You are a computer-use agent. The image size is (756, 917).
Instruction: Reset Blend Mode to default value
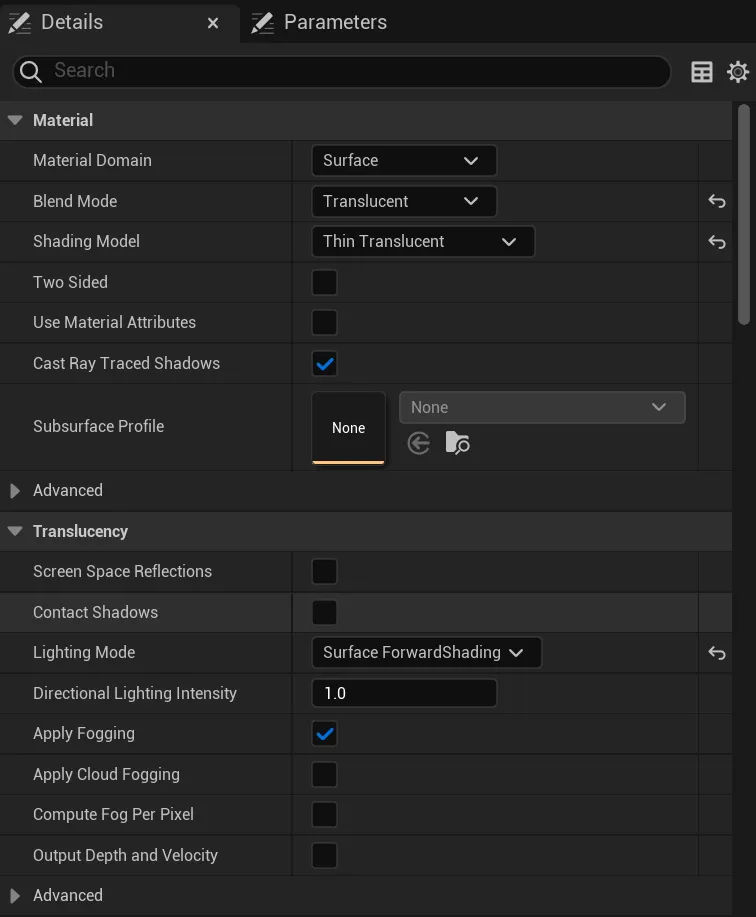tap(717, 201)
